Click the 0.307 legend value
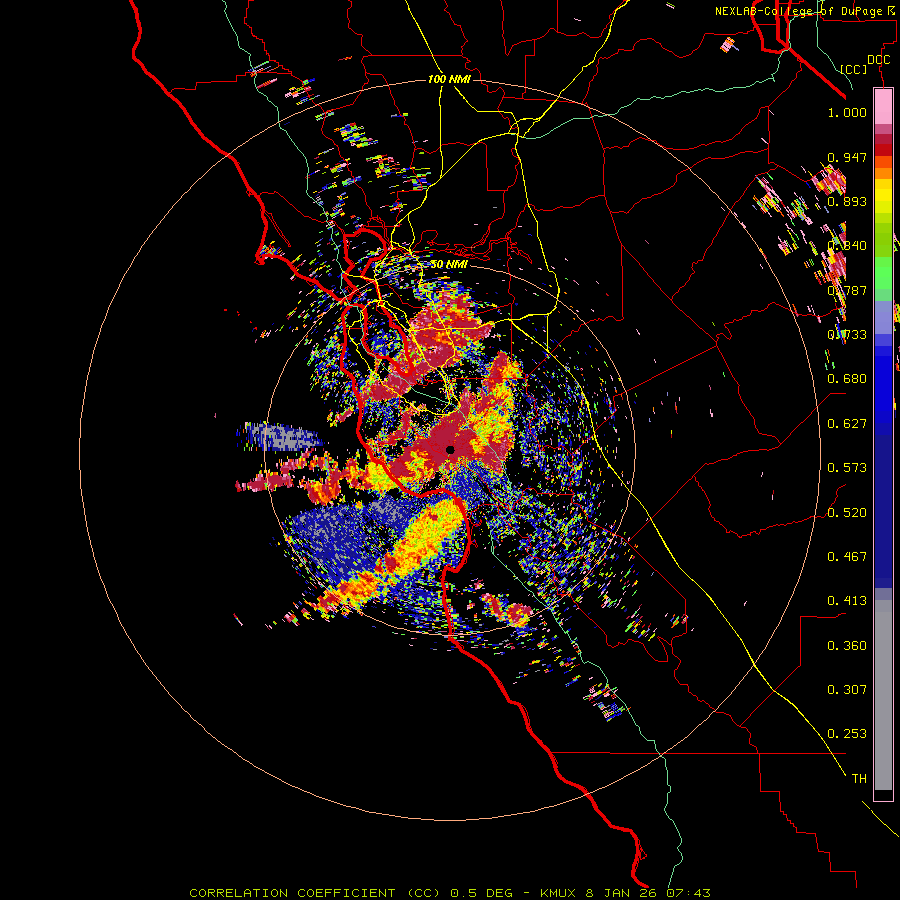Screen dimensions: 900x900 tap(847, 690)
